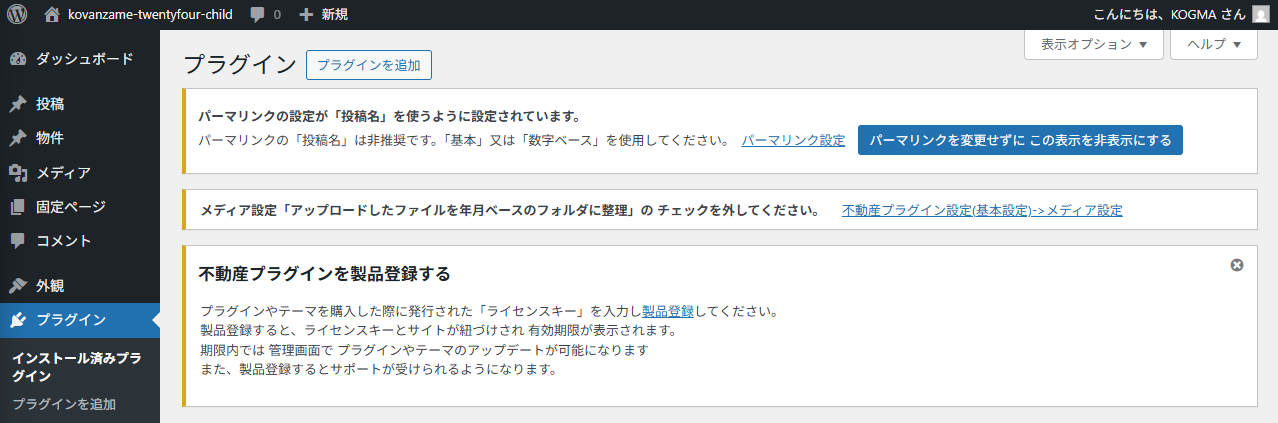Expand the ヘルプ dropdown tab
Screen dimensions: 1278x423
click(x=1213, y=45)
